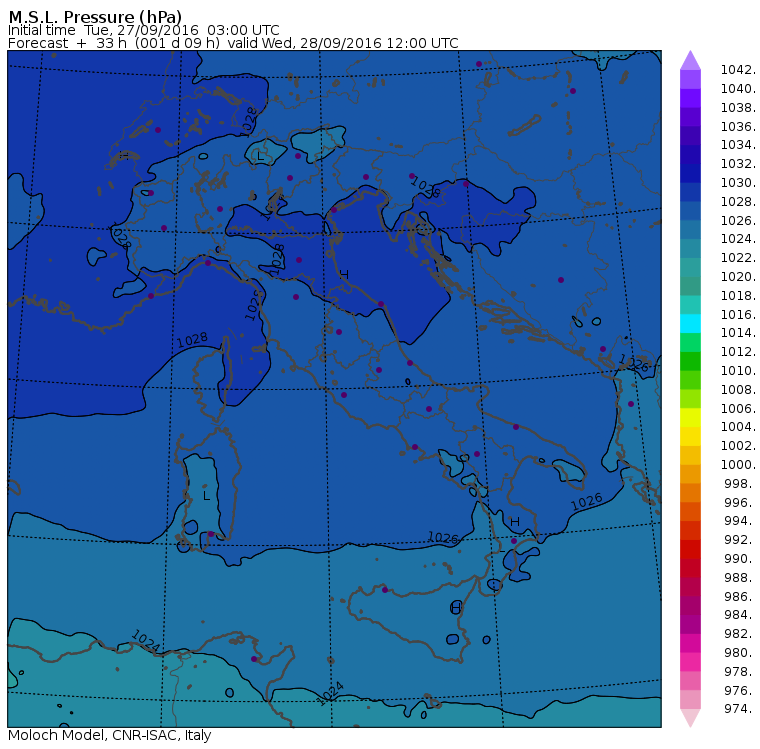
Task: Click the 1026 contour label in the Ionian Sea
Action: (587, 501)
